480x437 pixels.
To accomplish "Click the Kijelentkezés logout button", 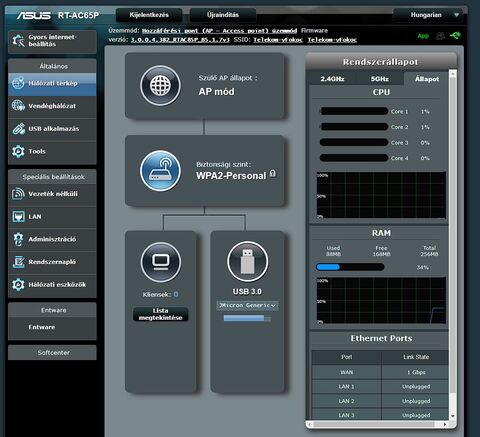I will click(x=149, y=15).
